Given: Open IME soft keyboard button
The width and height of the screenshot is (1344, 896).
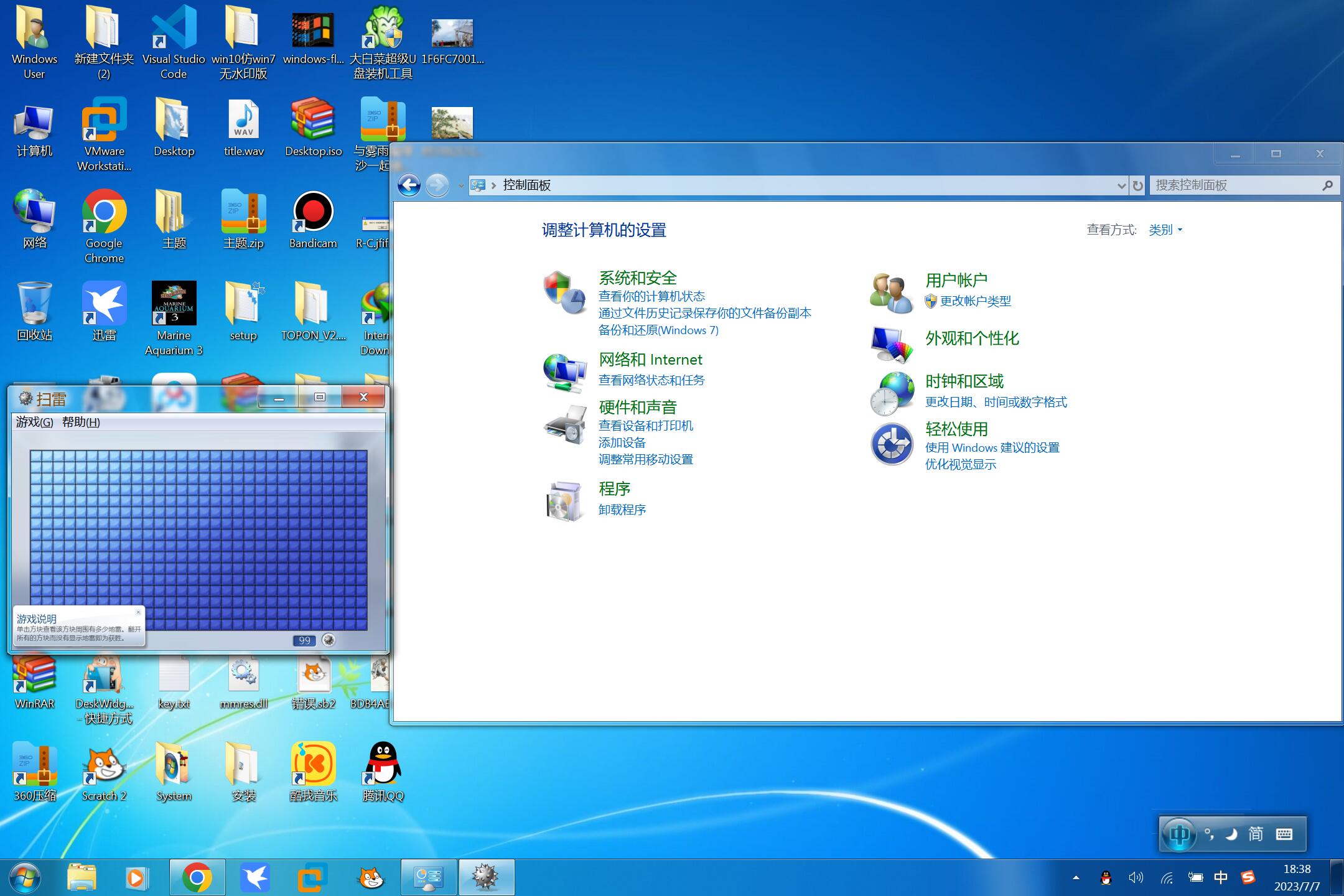Looking at the screenshot, I should 1284,834.
